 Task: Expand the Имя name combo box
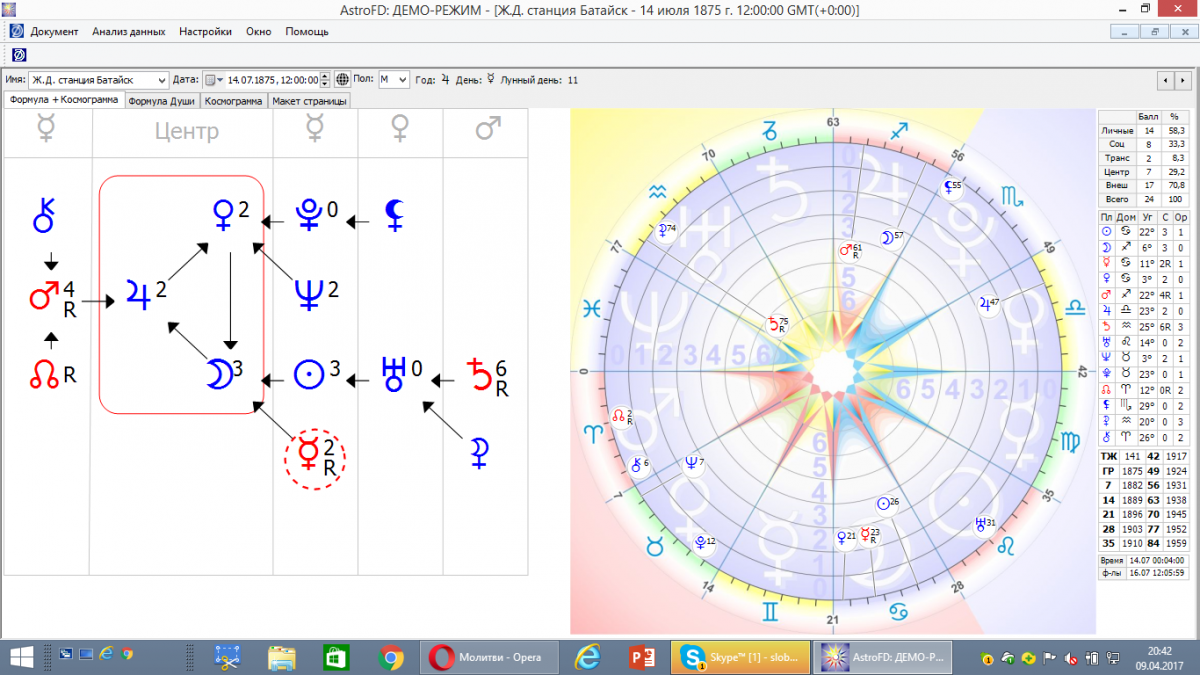(x=162, y=80)
